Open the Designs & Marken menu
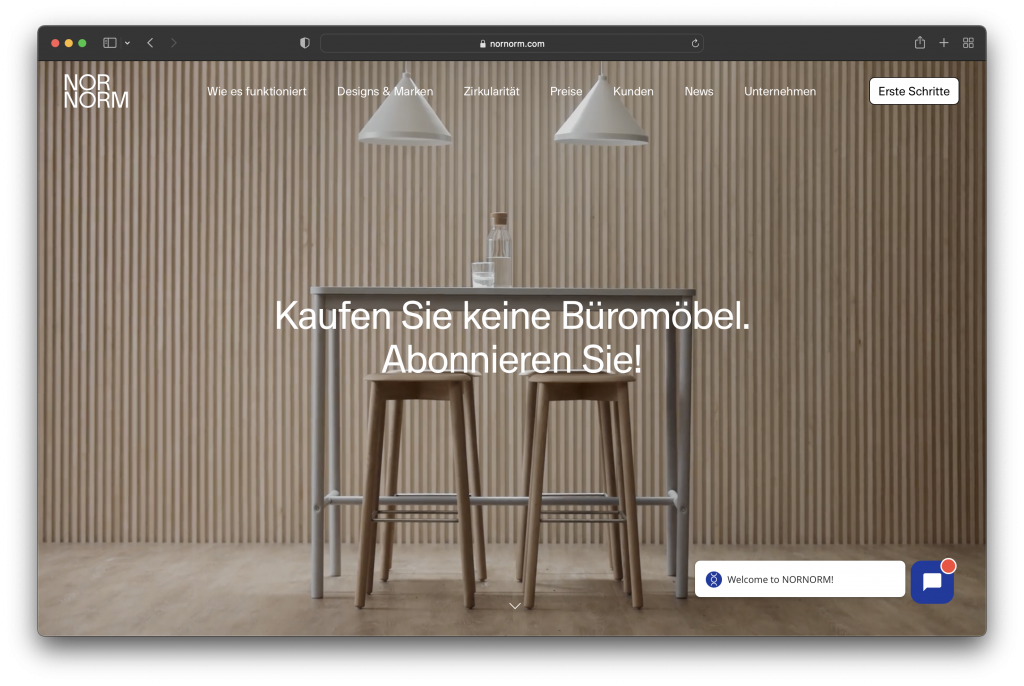Image resolution: width=1024 pixels, height=686 pixels. [385, 91]
